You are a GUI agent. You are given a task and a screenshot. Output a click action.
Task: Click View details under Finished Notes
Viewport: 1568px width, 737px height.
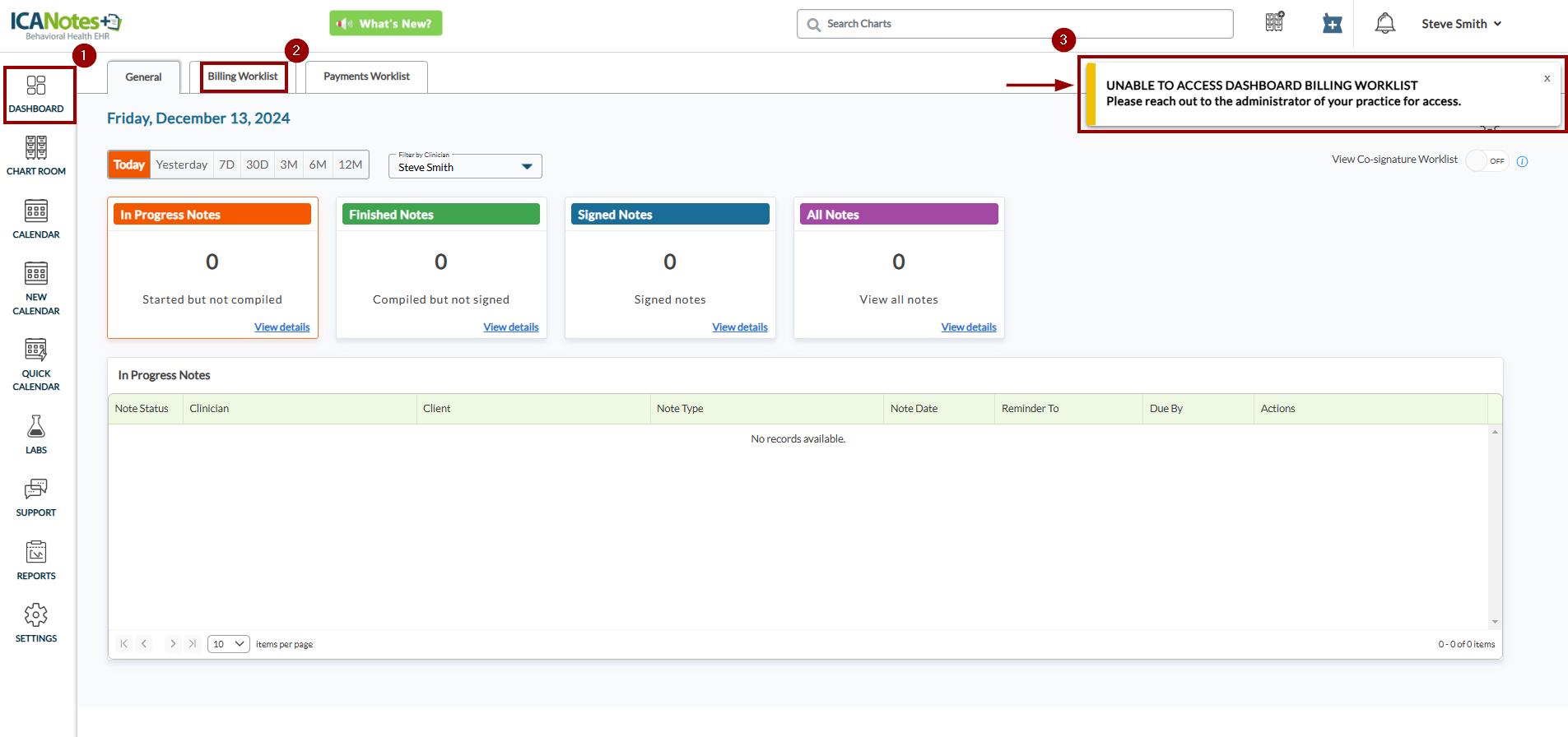coord(510,327)
